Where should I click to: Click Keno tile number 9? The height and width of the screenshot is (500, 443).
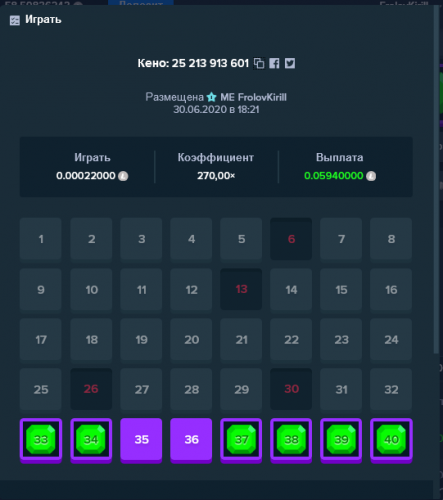coord(41,289)
